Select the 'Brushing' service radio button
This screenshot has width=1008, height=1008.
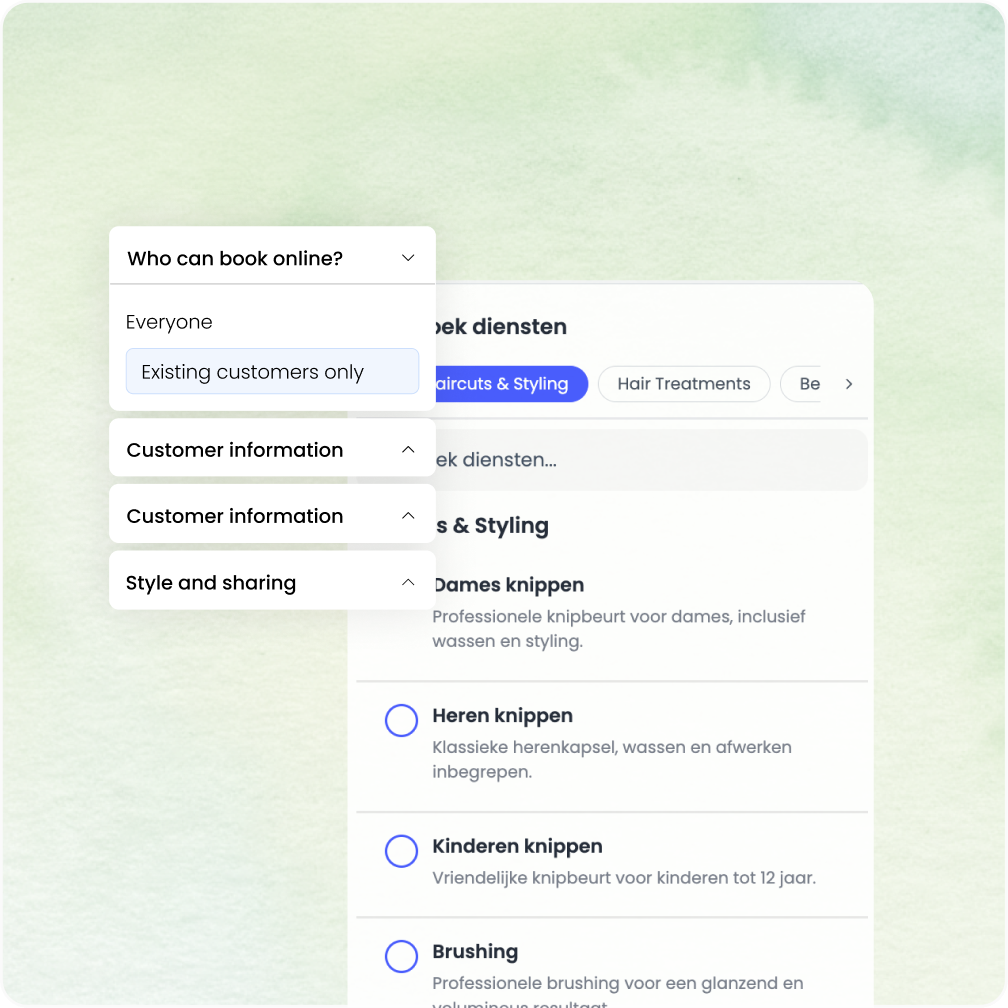(401, 956)
